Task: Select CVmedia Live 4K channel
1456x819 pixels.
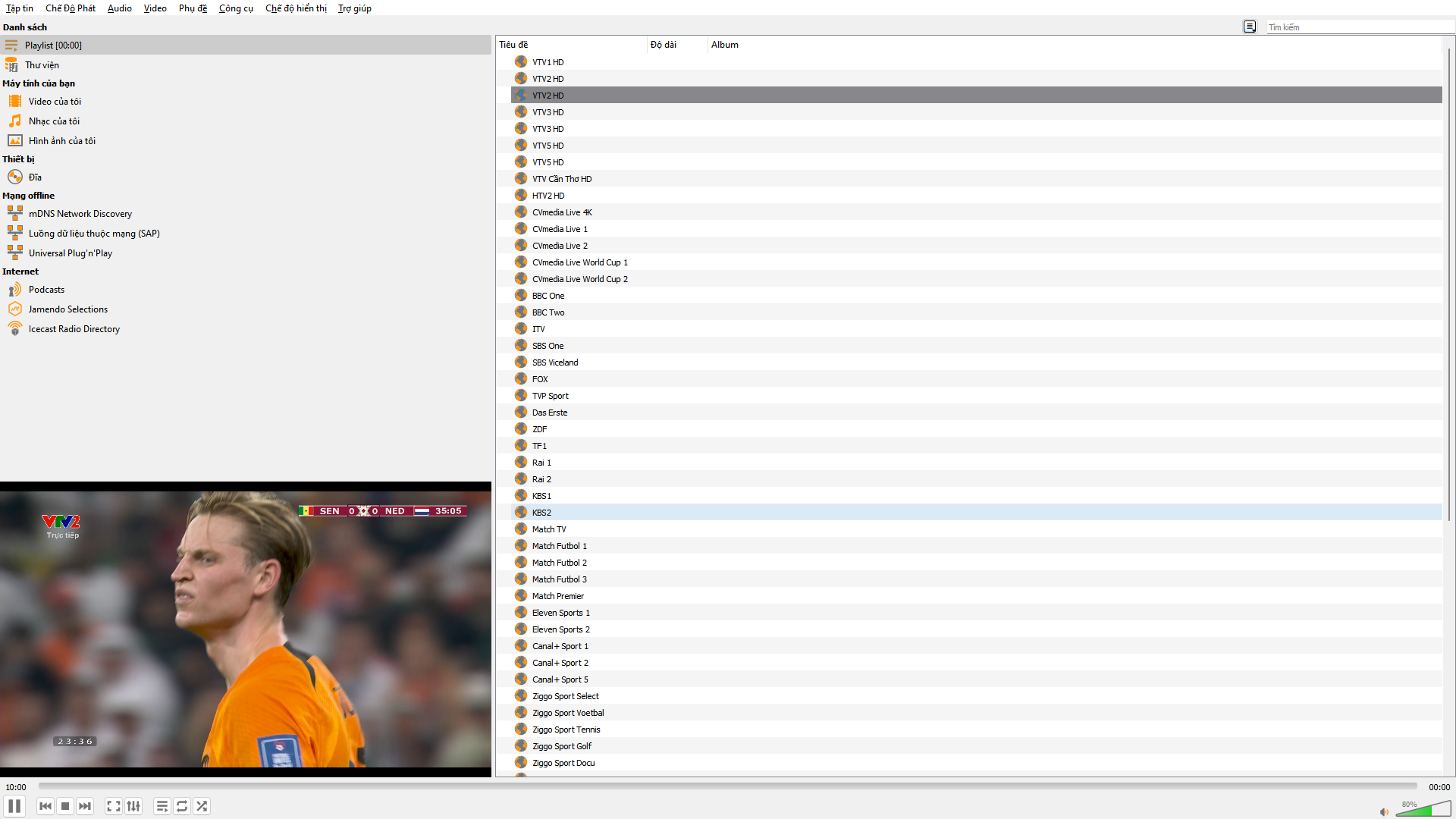Action: click(x=977, y=212)
